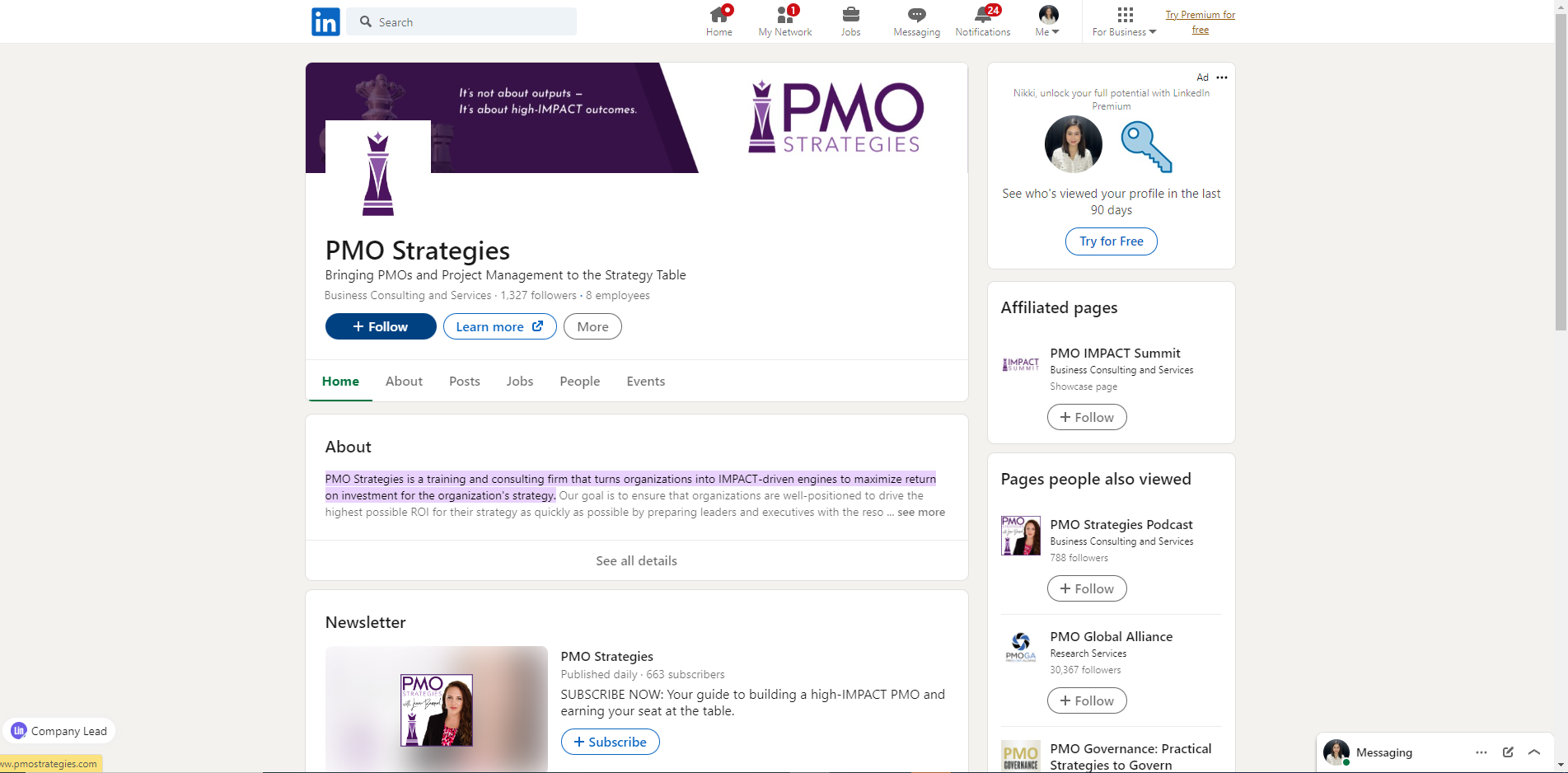Open the ad options ellipsis menu
This screenshot has width=1568, height=773.
tap(1222, 77)
